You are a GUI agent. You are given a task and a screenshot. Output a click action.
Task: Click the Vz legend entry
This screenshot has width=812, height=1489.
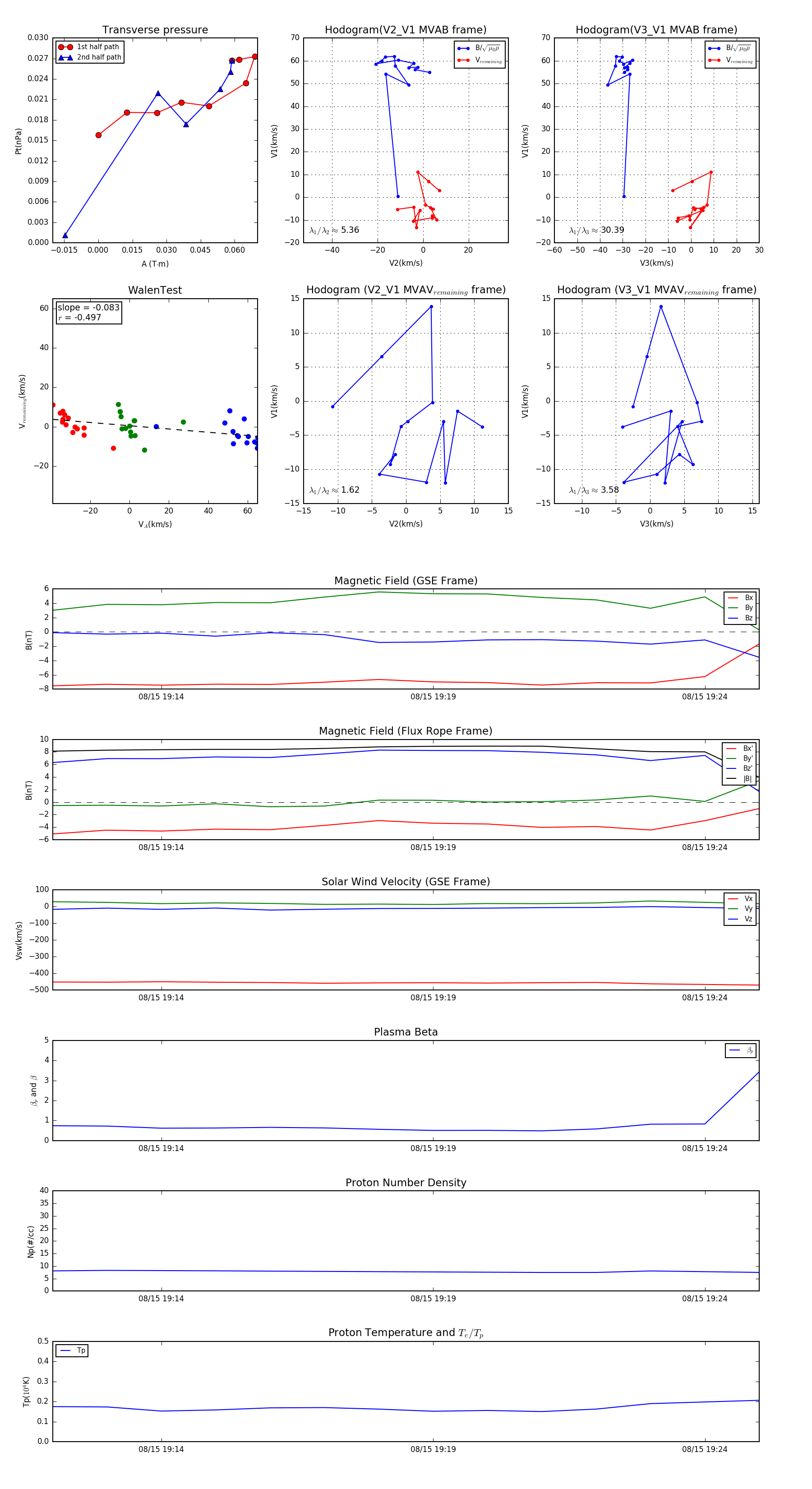click(740, 920)
